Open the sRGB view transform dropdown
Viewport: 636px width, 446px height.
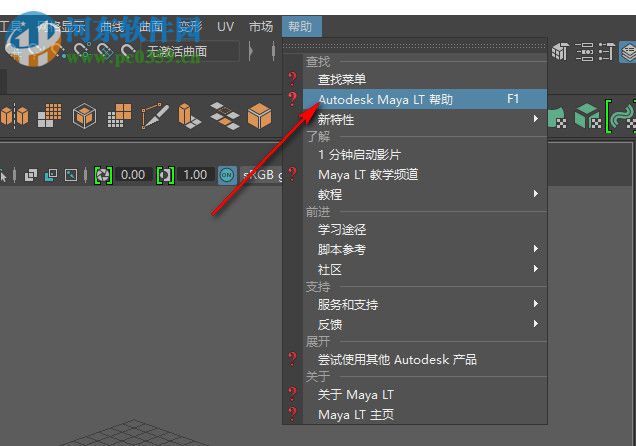[x=261, y=175]
